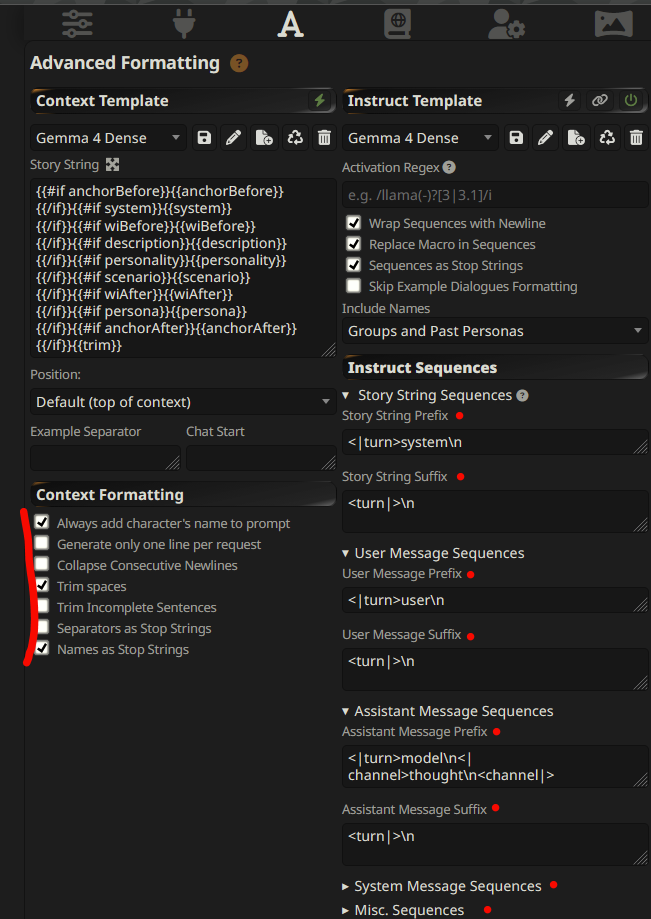
Task: Delete Context Template with trash icon
Action: pyautogui.click(x=324, y=138)
